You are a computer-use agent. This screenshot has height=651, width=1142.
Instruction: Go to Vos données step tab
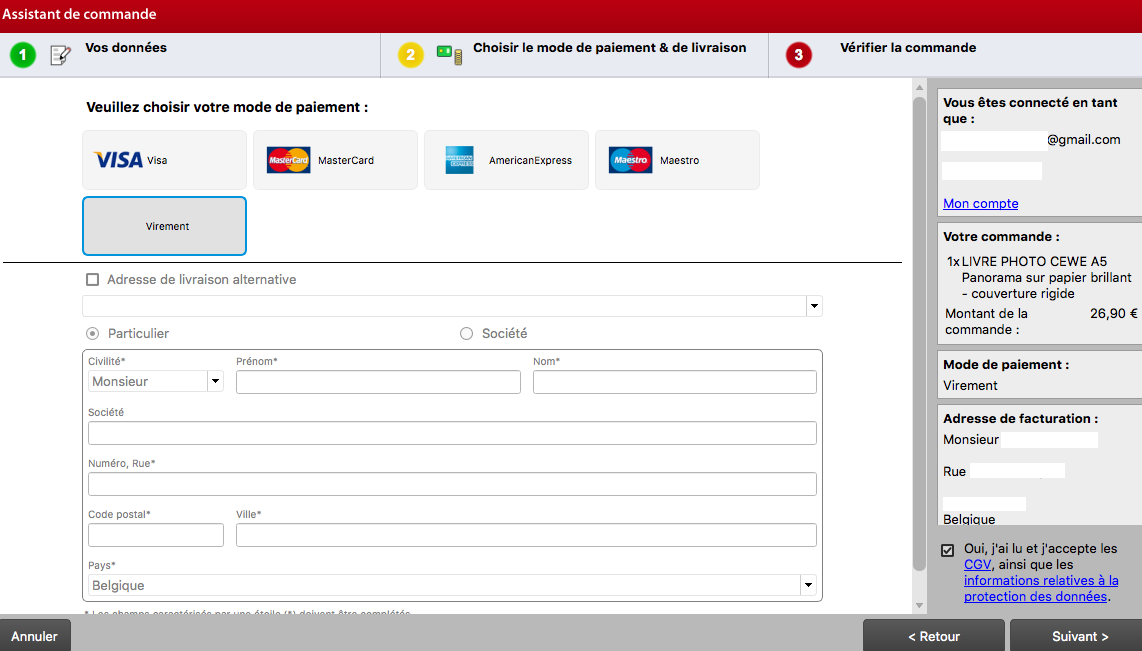click(x=126, y=47)
